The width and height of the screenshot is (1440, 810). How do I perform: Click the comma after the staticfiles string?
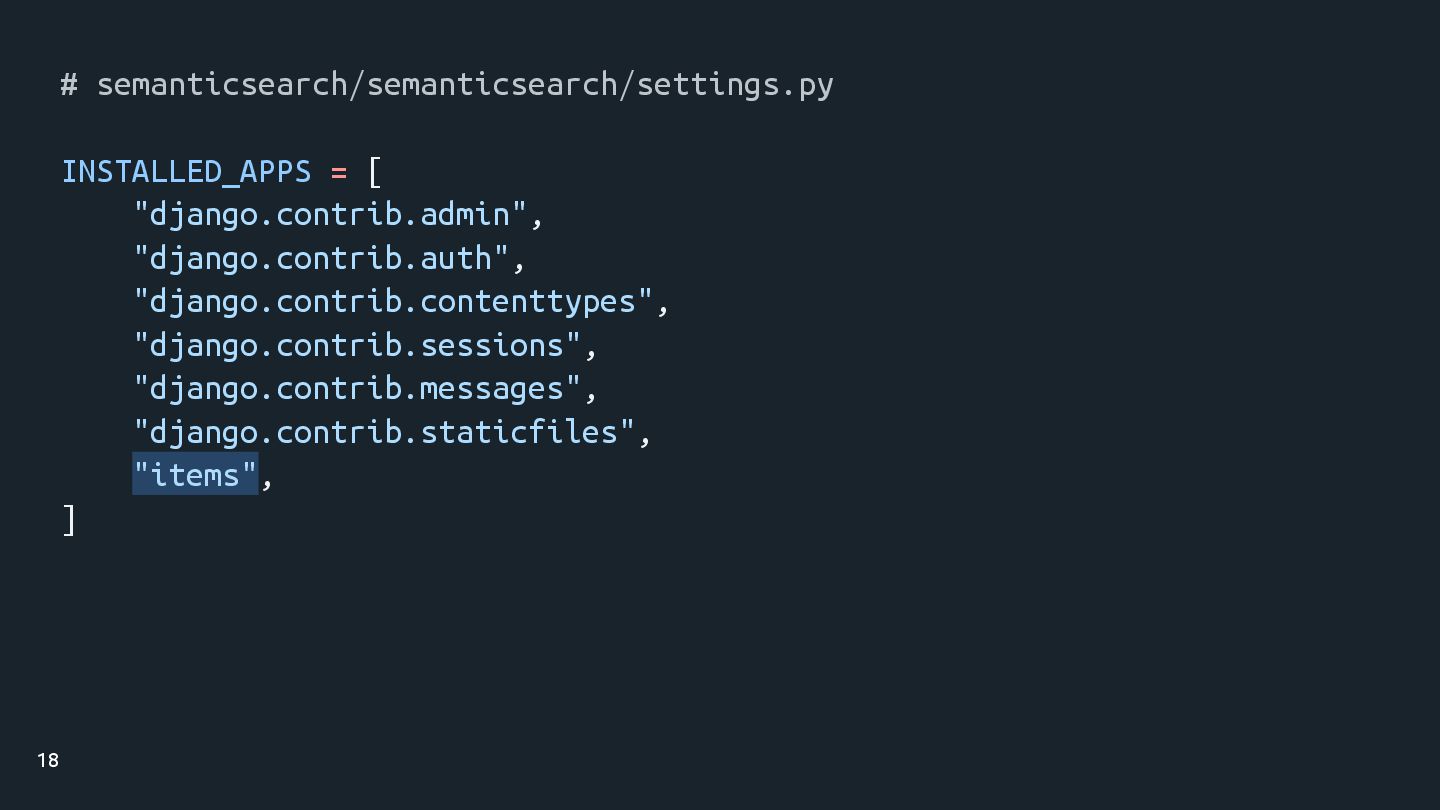[x=645, y=439]
